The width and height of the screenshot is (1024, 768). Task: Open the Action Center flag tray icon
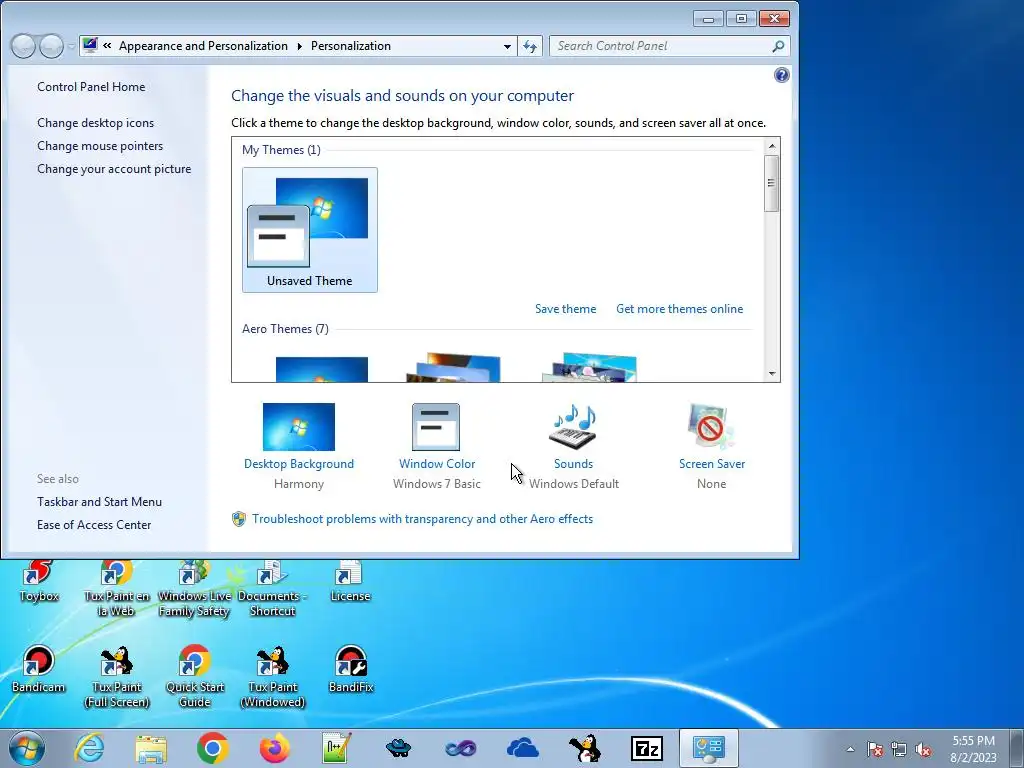pos(875,750)
